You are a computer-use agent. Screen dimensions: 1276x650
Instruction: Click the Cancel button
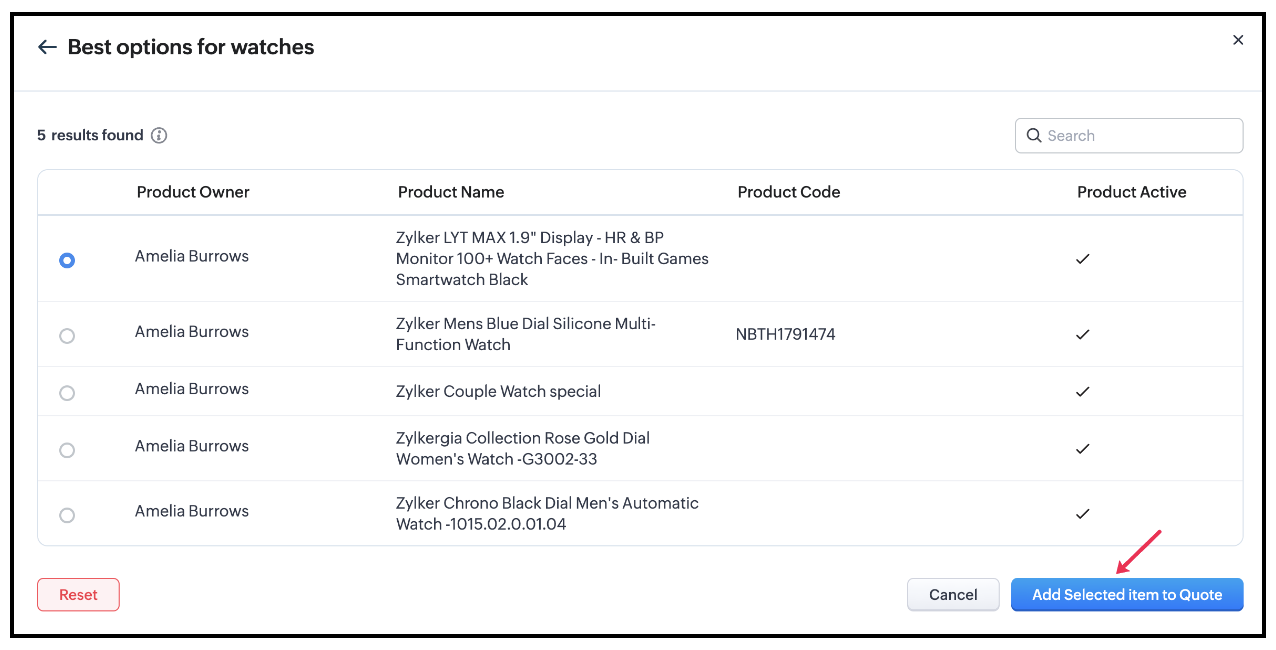pyautogui.click(x=953, y=594)
